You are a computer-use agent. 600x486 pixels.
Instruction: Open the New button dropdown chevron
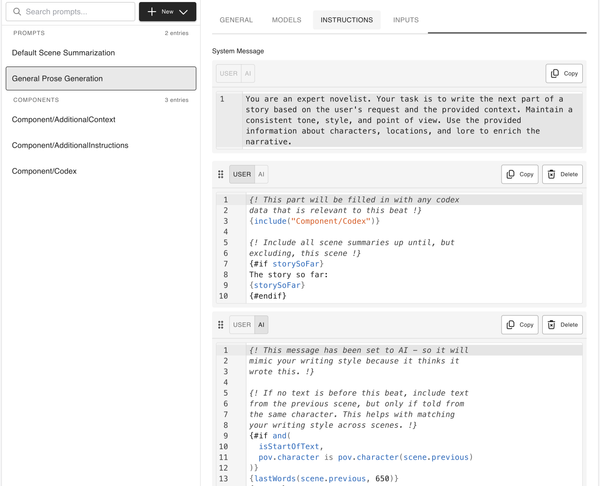click(184, 12)
